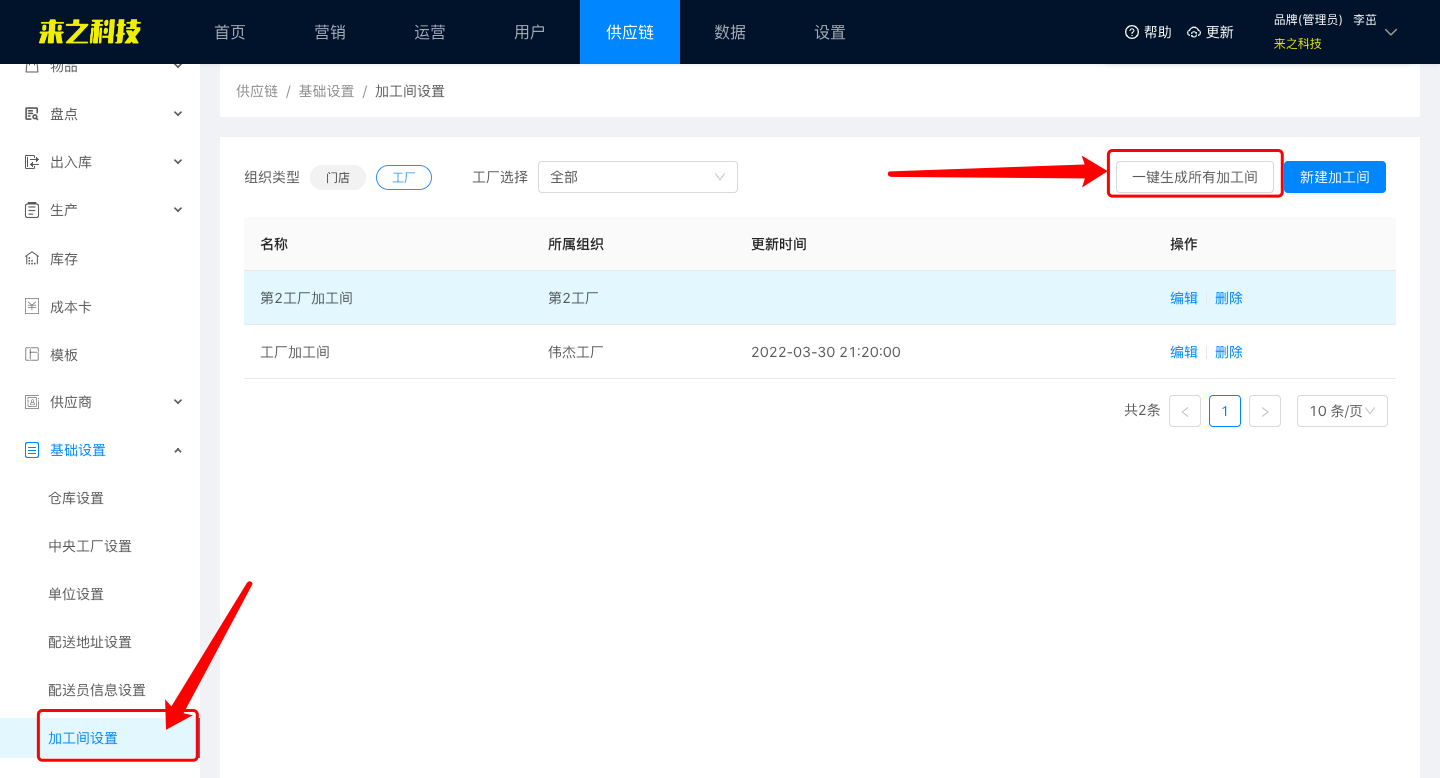
Task: Open 仓库设置 in sidebar
Action: 76,498
